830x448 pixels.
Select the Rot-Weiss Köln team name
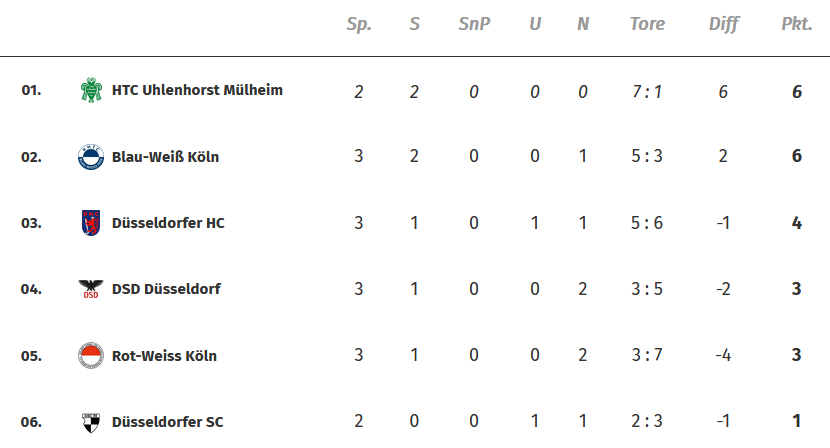click(164, 355)
